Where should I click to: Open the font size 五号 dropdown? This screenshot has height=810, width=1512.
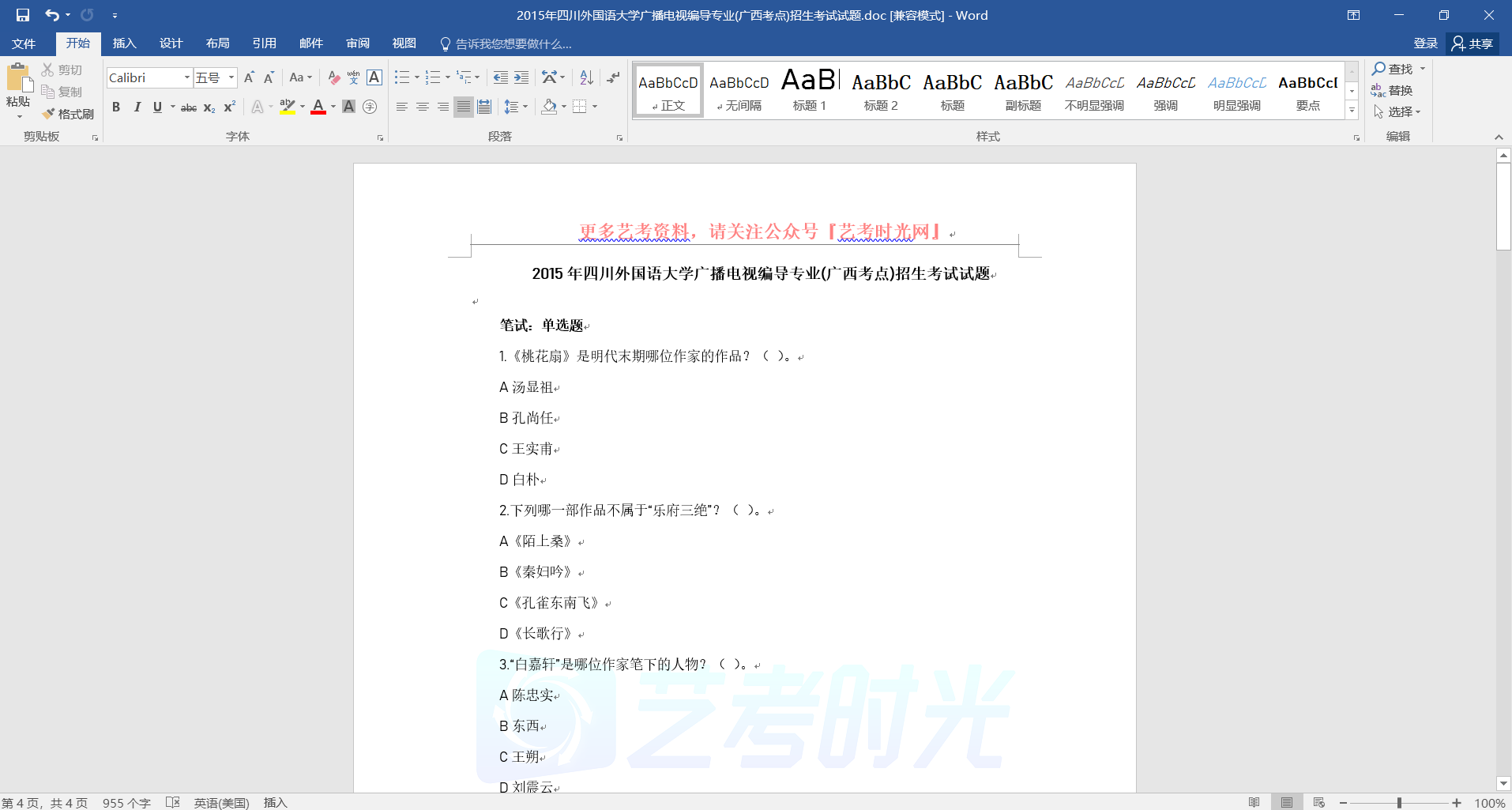click(231, 77)
